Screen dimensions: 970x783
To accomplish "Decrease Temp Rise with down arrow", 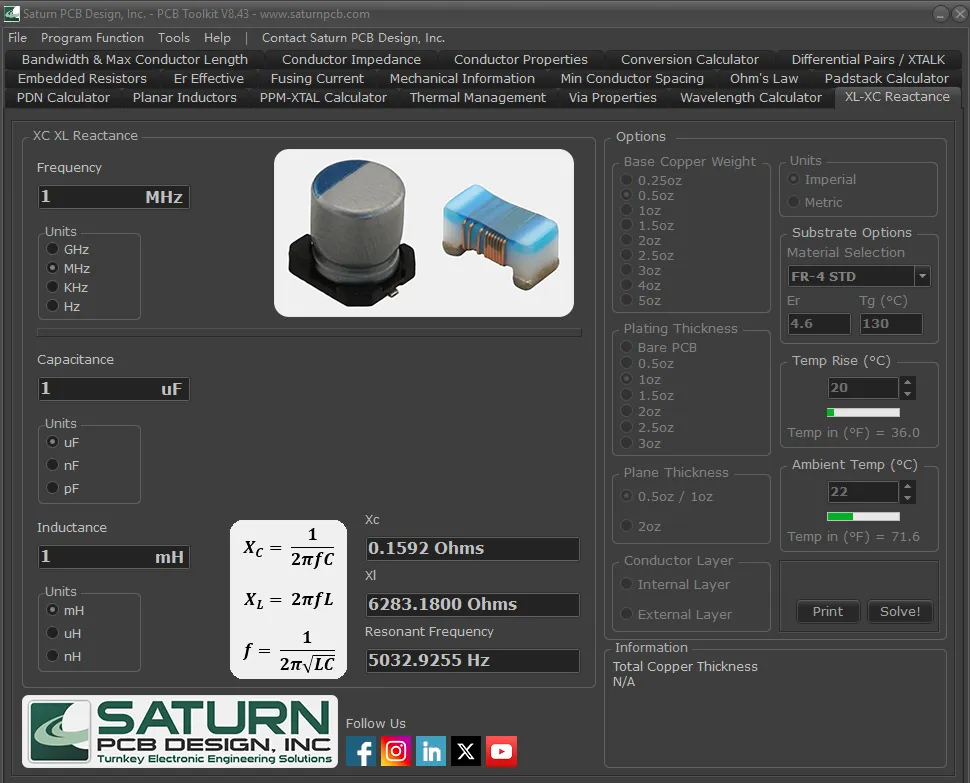I will coord(908,394).
